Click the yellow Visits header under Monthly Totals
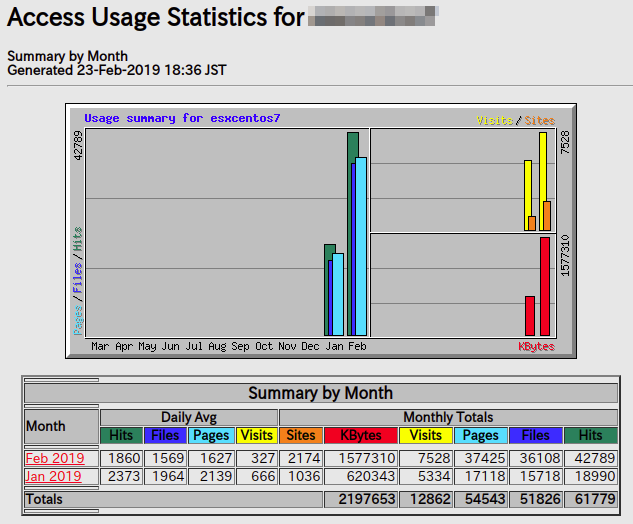633x524 pixels. tap(425, 436)
